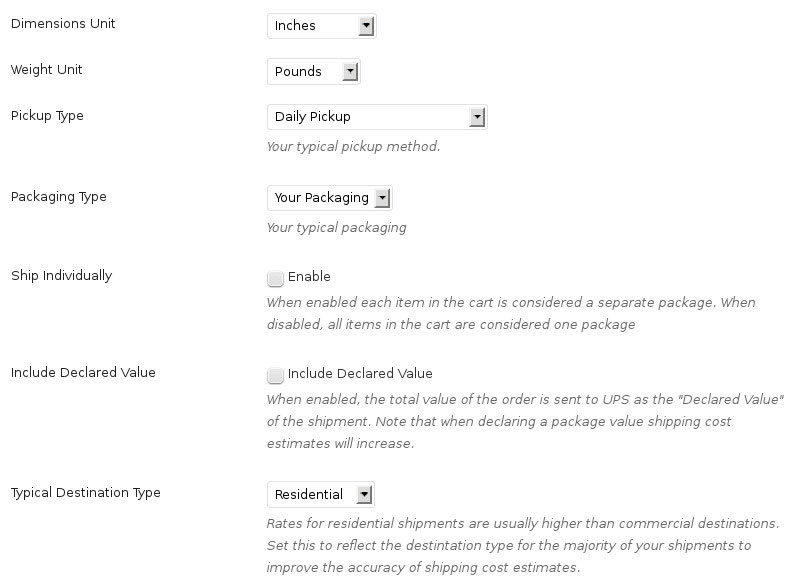This screenshot has height=584, width=786.
Task: Click the Ship Individually setting label
Action: click(61, 276)
